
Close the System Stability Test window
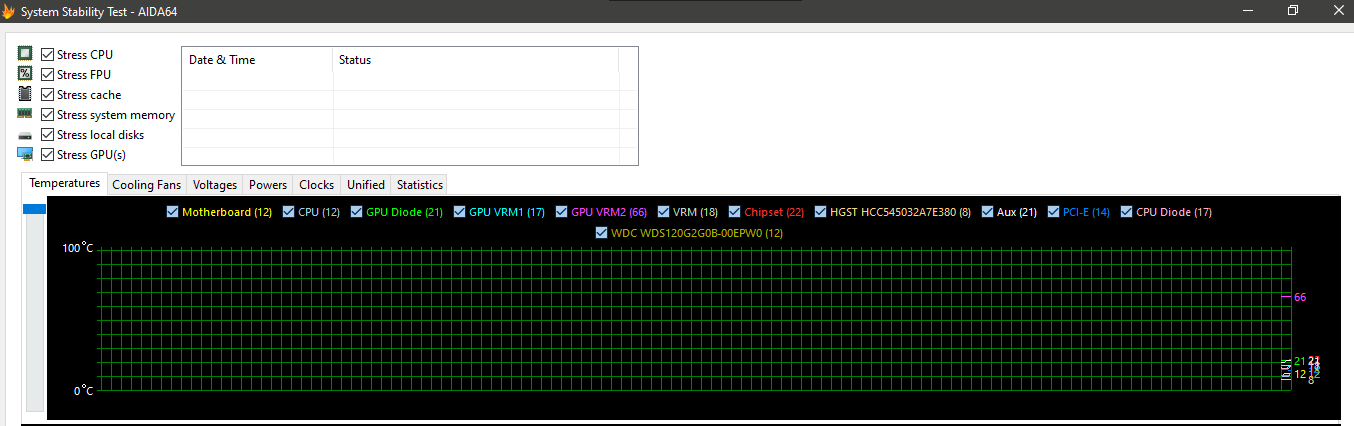coord(1338,10)
